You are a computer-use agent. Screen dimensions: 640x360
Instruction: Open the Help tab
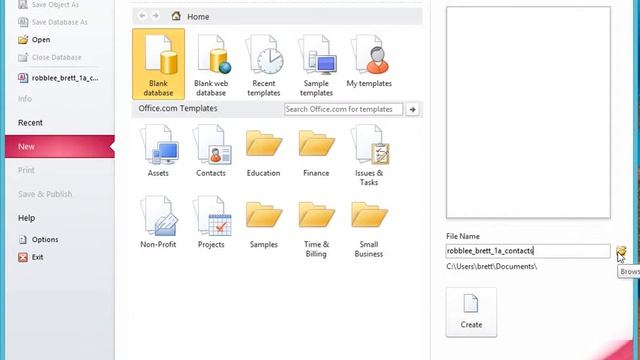pos(26,218)
